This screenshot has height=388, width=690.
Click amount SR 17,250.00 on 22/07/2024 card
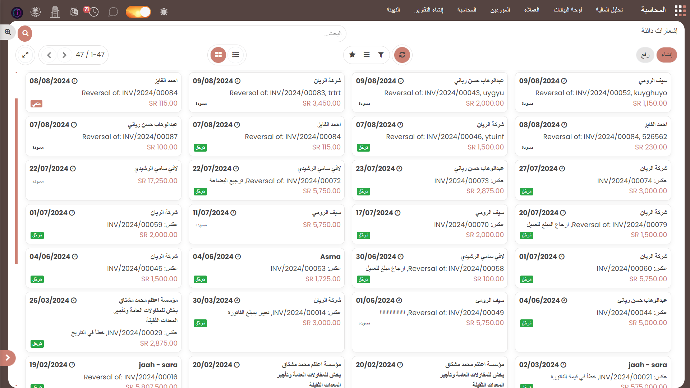[158, 181]
